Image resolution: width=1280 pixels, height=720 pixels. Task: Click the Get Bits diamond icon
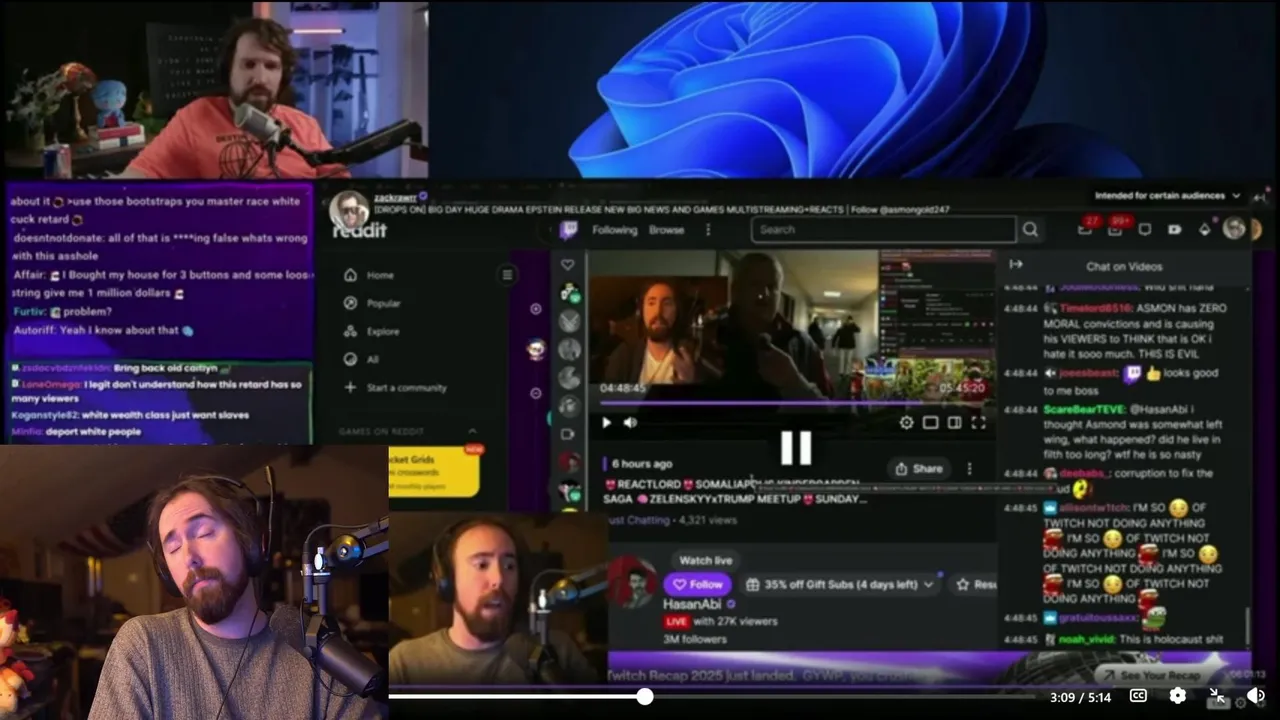click(1205, 229)
